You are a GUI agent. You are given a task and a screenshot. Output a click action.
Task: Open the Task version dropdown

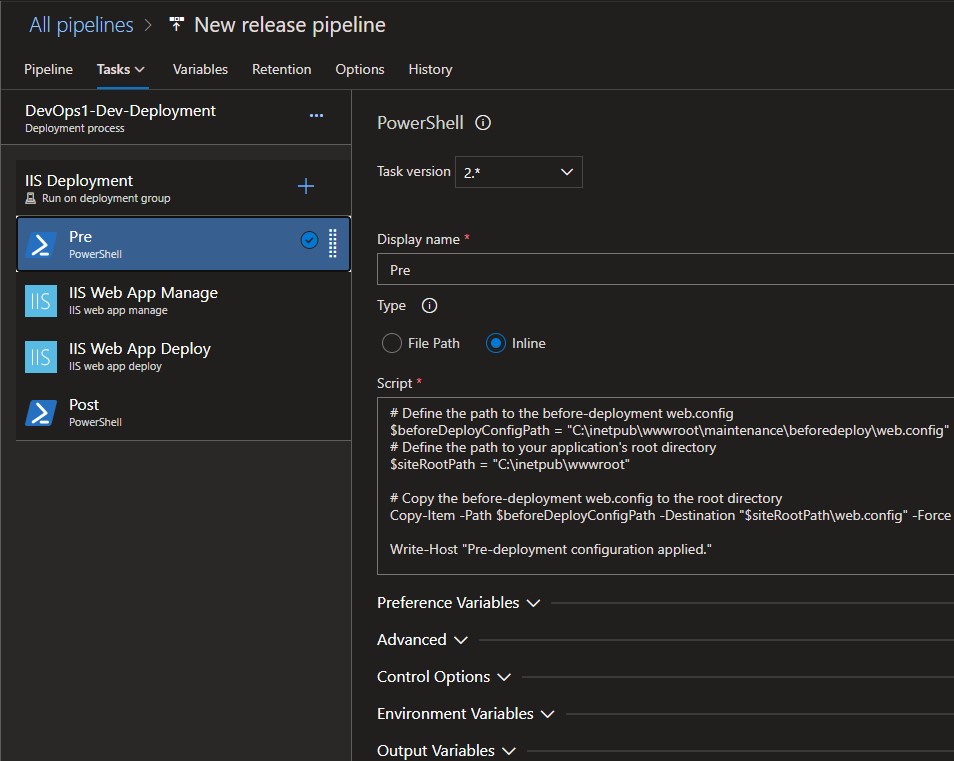pos(519,172)
